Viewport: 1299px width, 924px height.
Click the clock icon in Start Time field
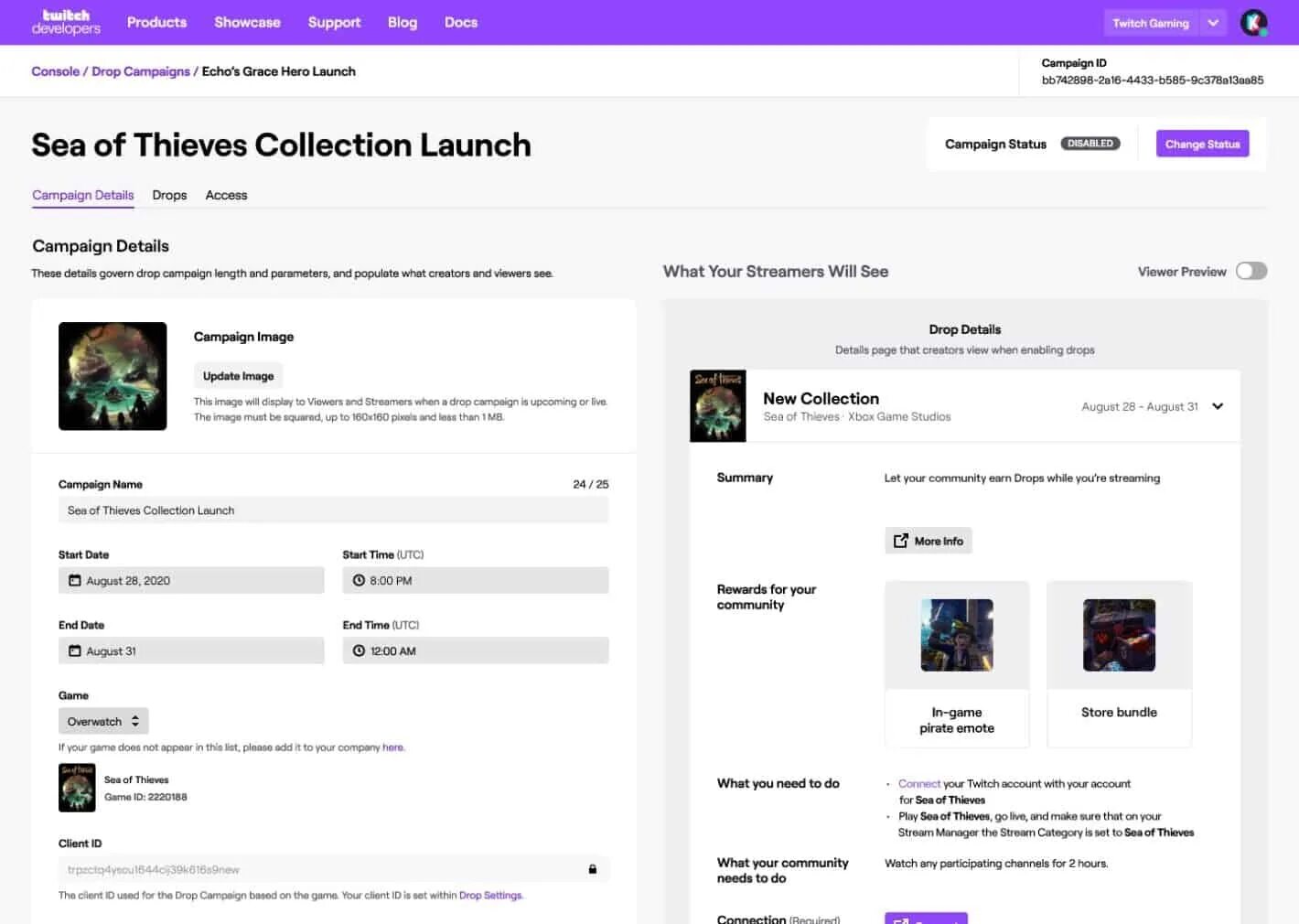coord(359,581)
